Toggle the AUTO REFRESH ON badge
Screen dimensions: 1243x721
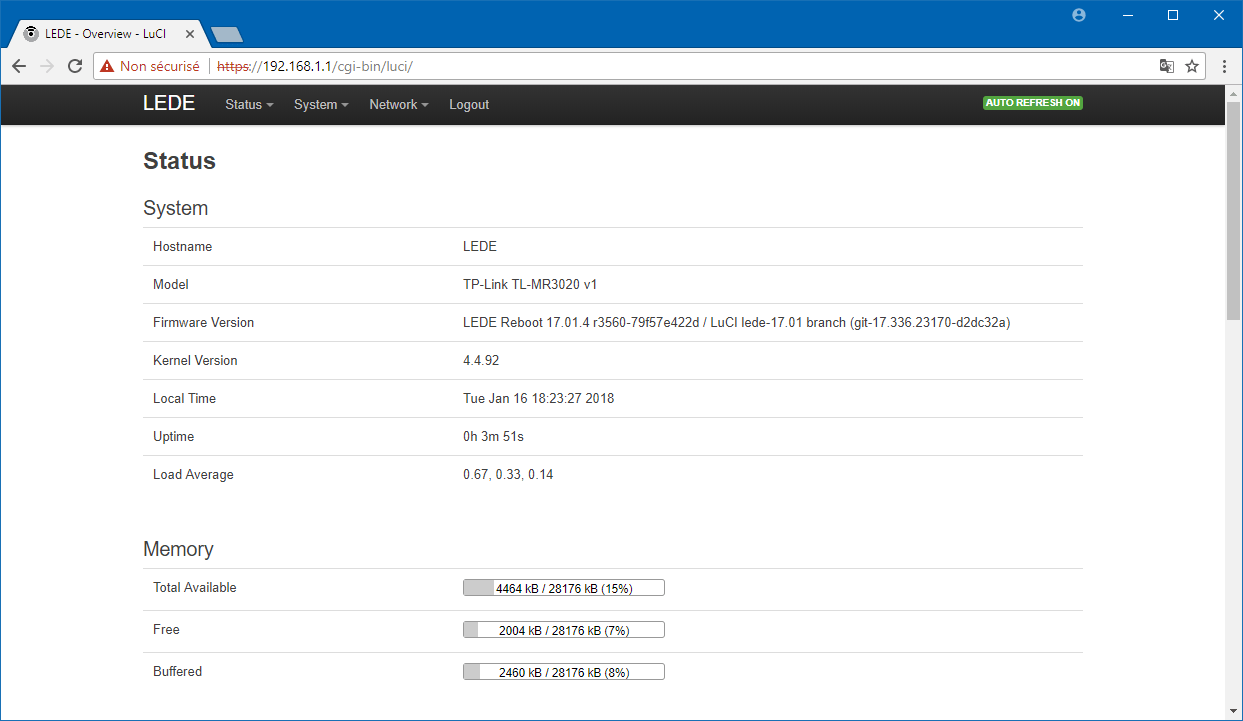[1033, 103]
